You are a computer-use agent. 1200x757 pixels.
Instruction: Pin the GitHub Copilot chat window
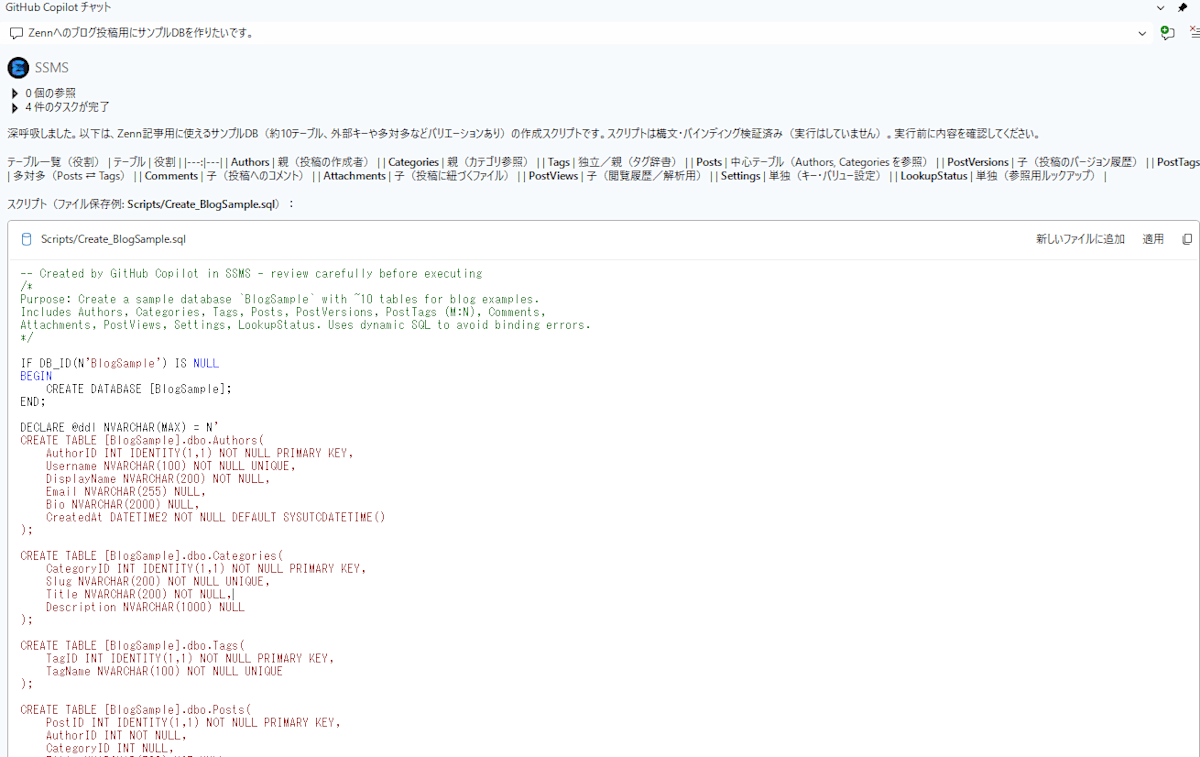tap(1182, 8)
